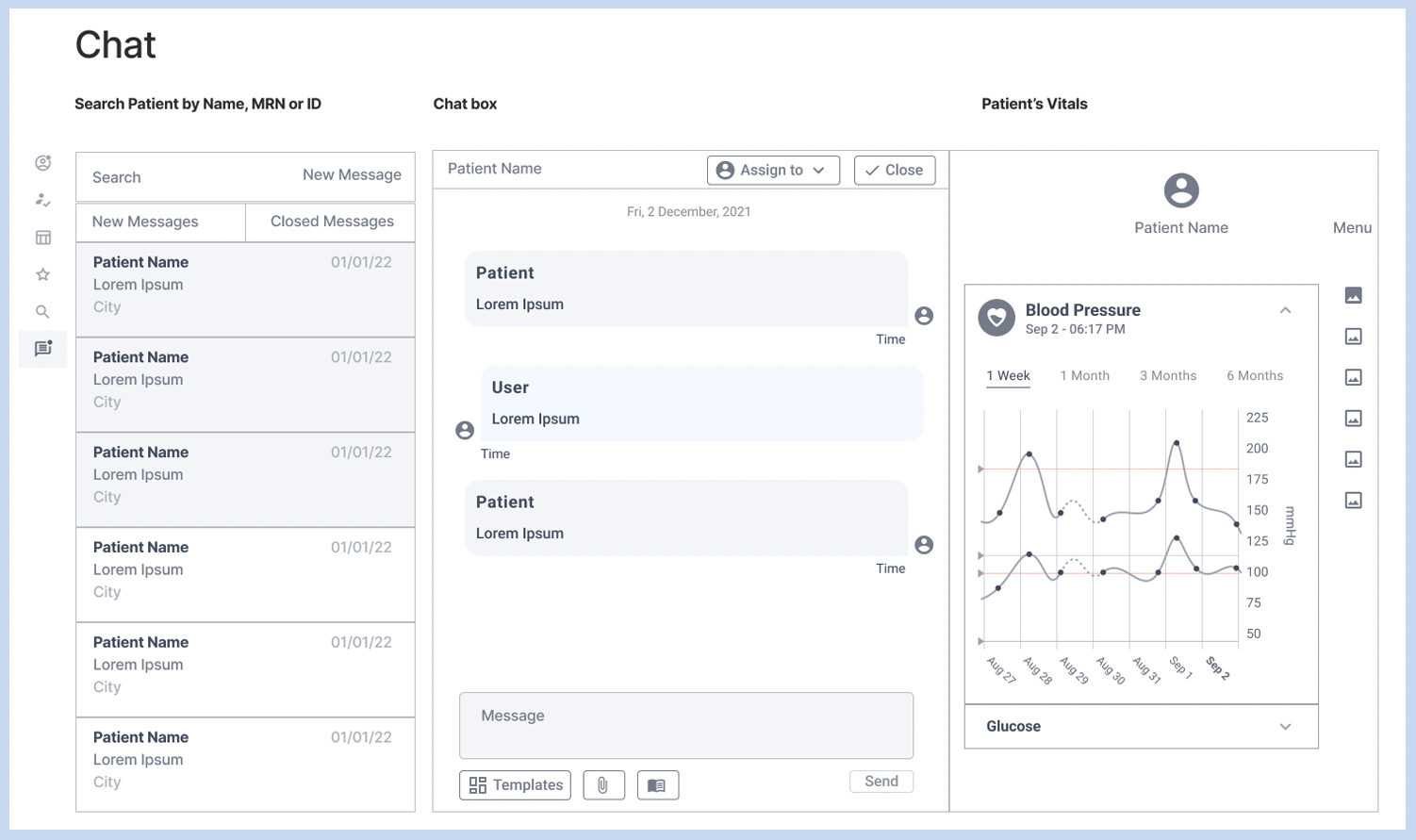Open the book icon button below message box

(657, 785)
